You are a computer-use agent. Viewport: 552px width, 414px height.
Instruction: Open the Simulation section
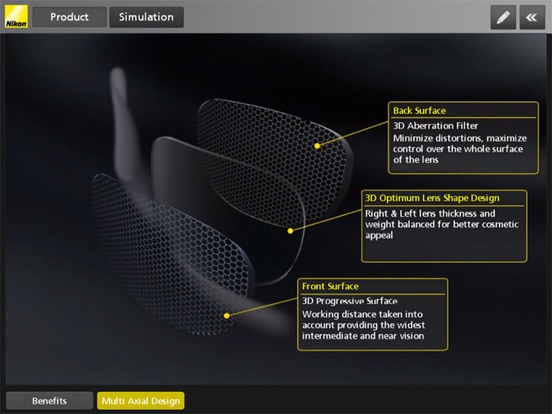[146, 17]
